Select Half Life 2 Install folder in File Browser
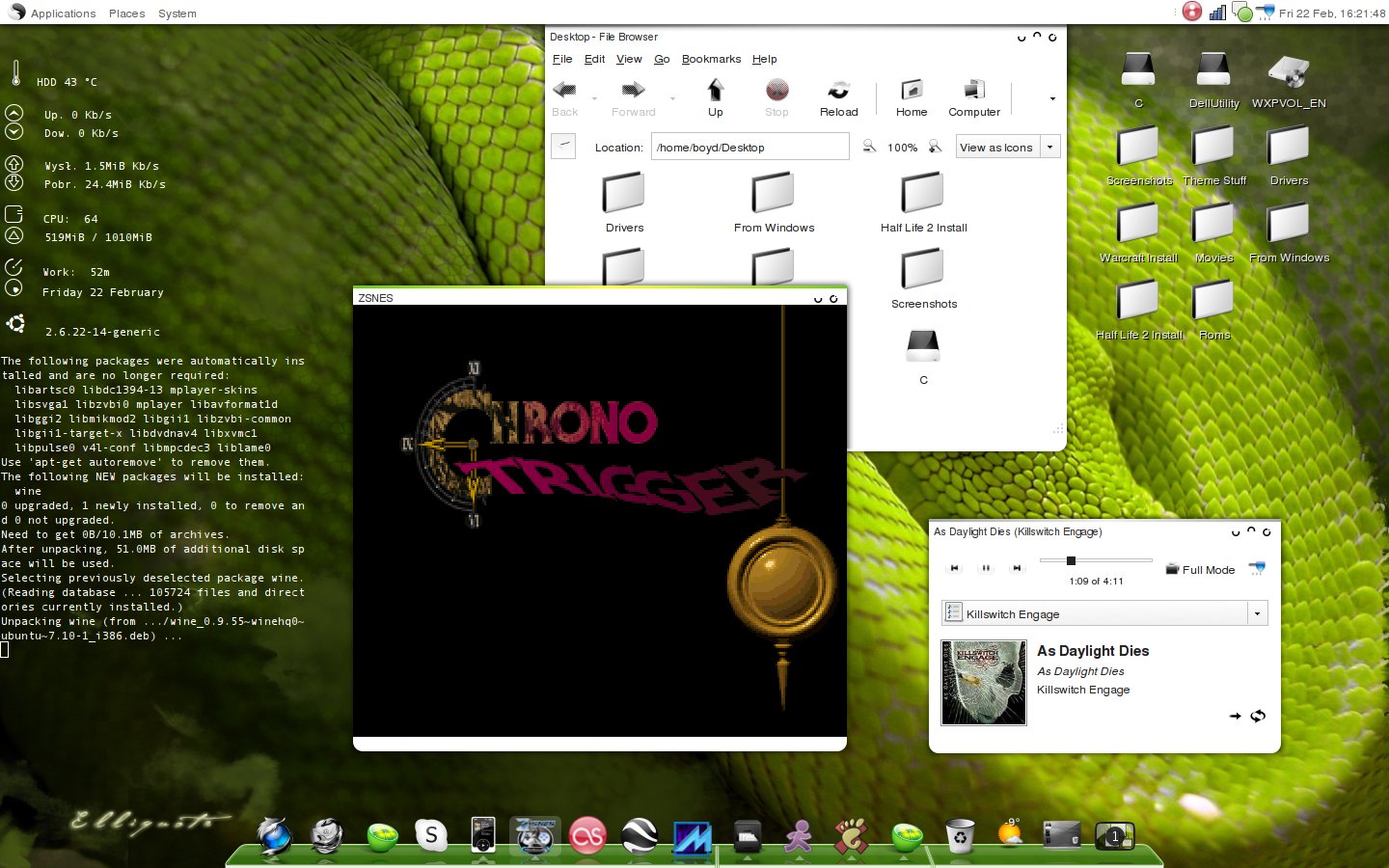 [x=923, y=203]
